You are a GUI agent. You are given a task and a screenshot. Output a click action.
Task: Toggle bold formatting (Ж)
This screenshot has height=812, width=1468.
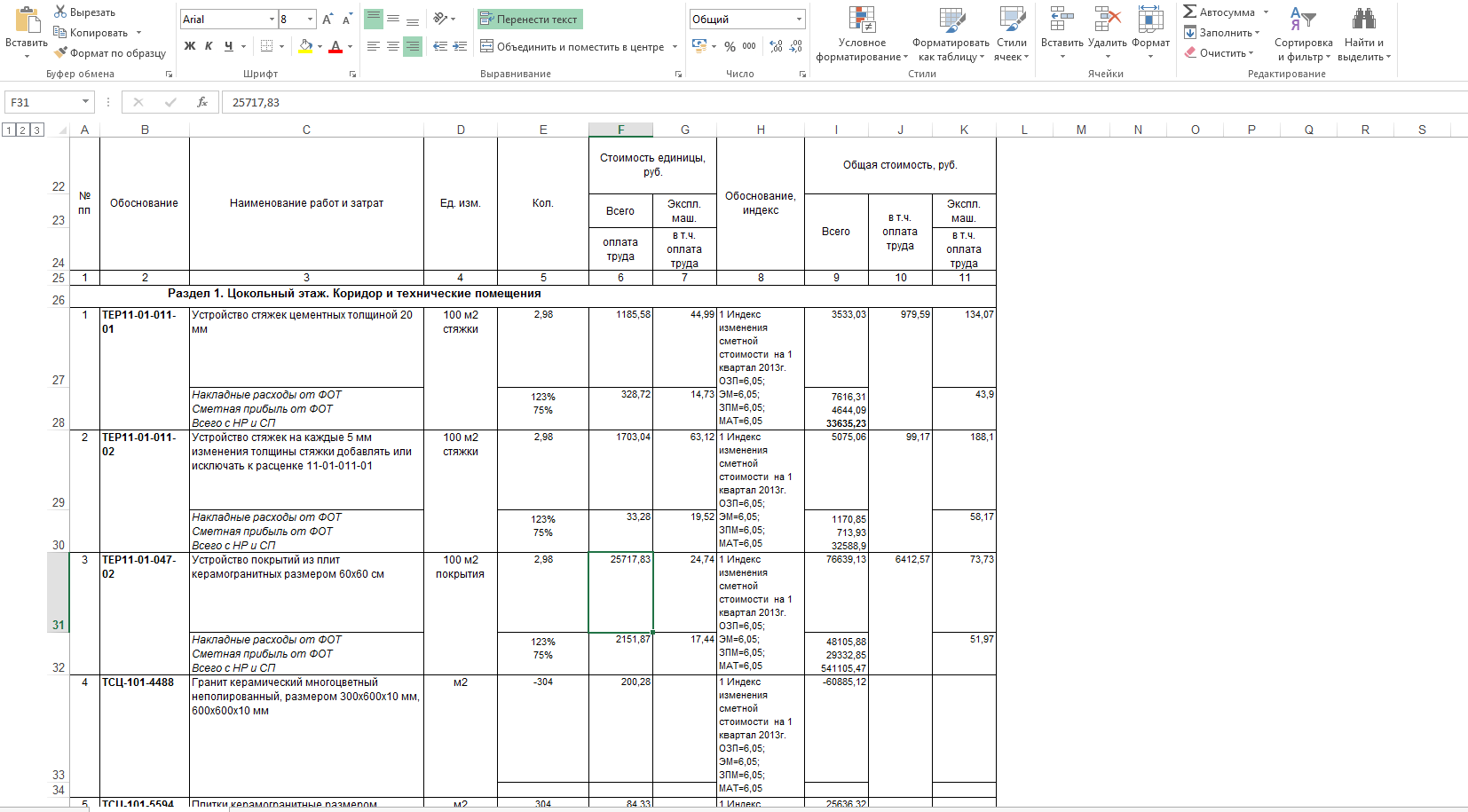click(x=190, y=46)
